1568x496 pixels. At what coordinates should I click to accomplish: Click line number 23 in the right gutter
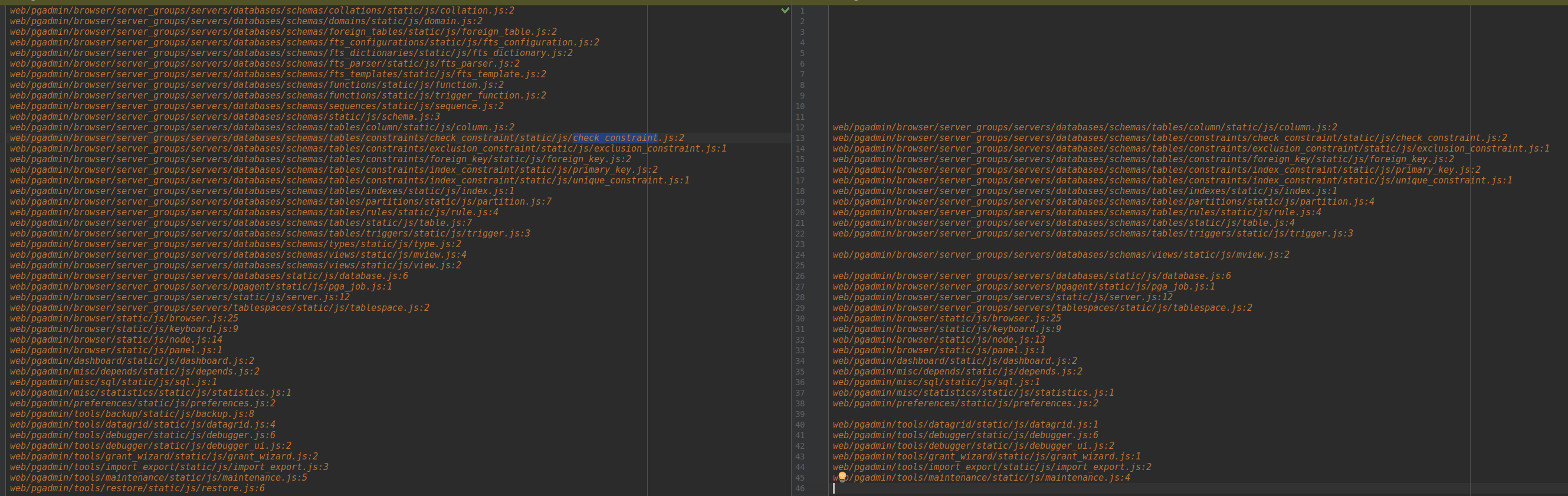800,244
